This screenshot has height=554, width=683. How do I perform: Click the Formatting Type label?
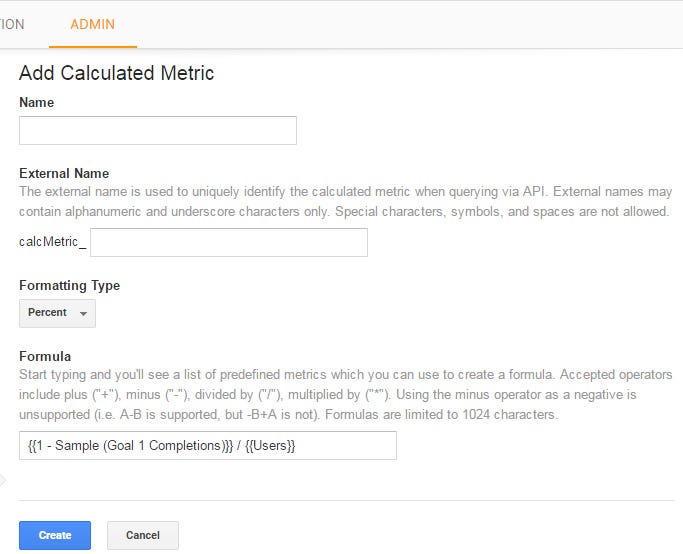69,285
